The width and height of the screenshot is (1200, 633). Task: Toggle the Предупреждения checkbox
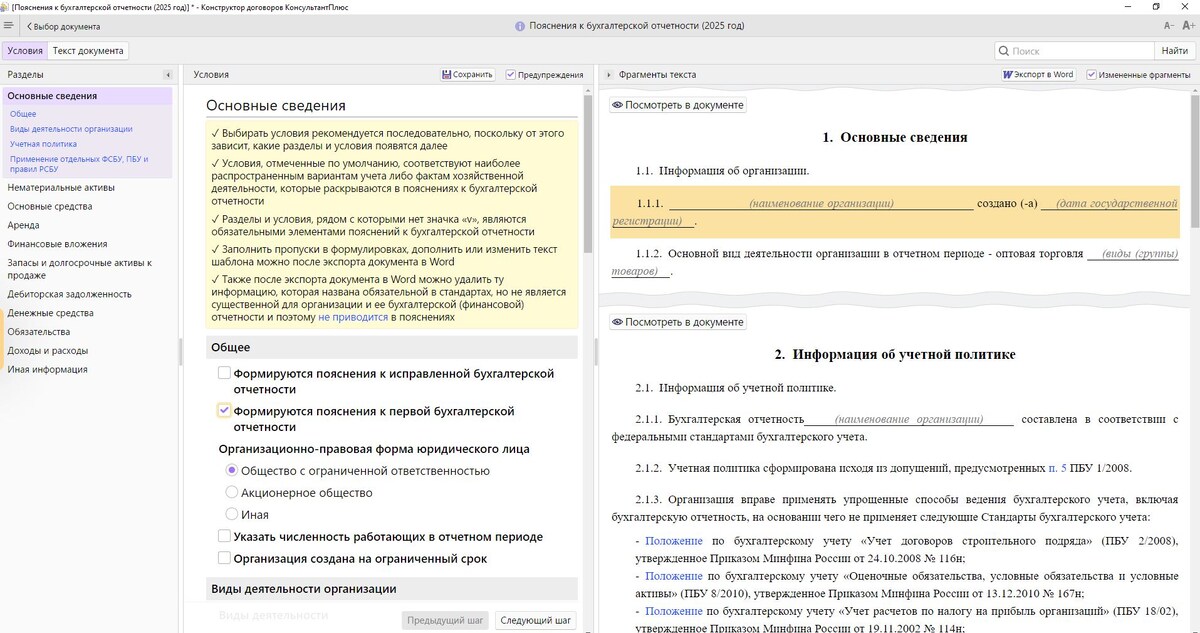point(510,75)
